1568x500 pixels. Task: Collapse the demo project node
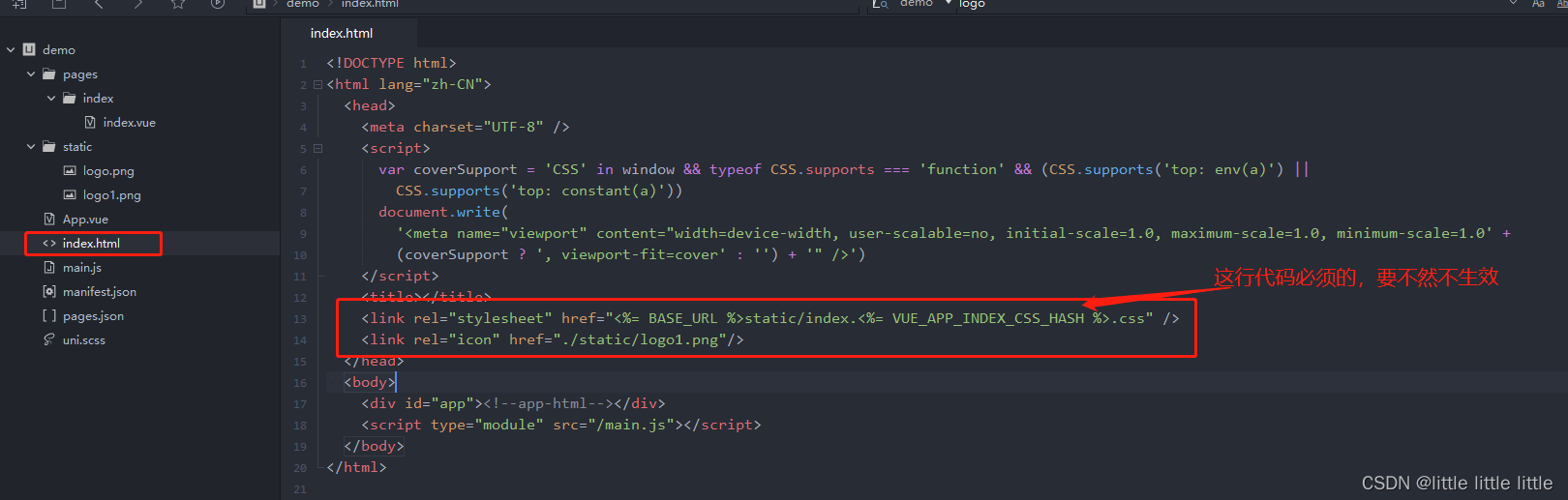pyautogui.click(x=11, y=49)
